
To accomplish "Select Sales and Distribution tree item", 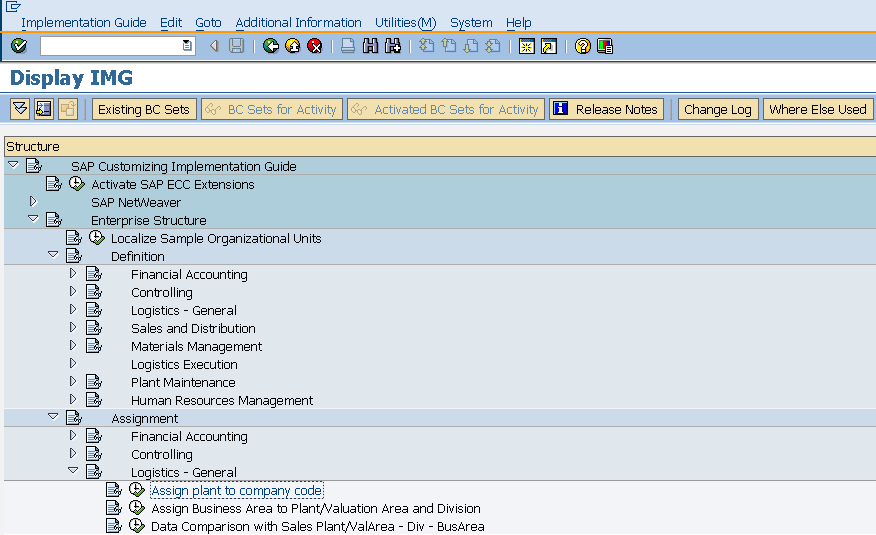I will (x=193, y=328).
